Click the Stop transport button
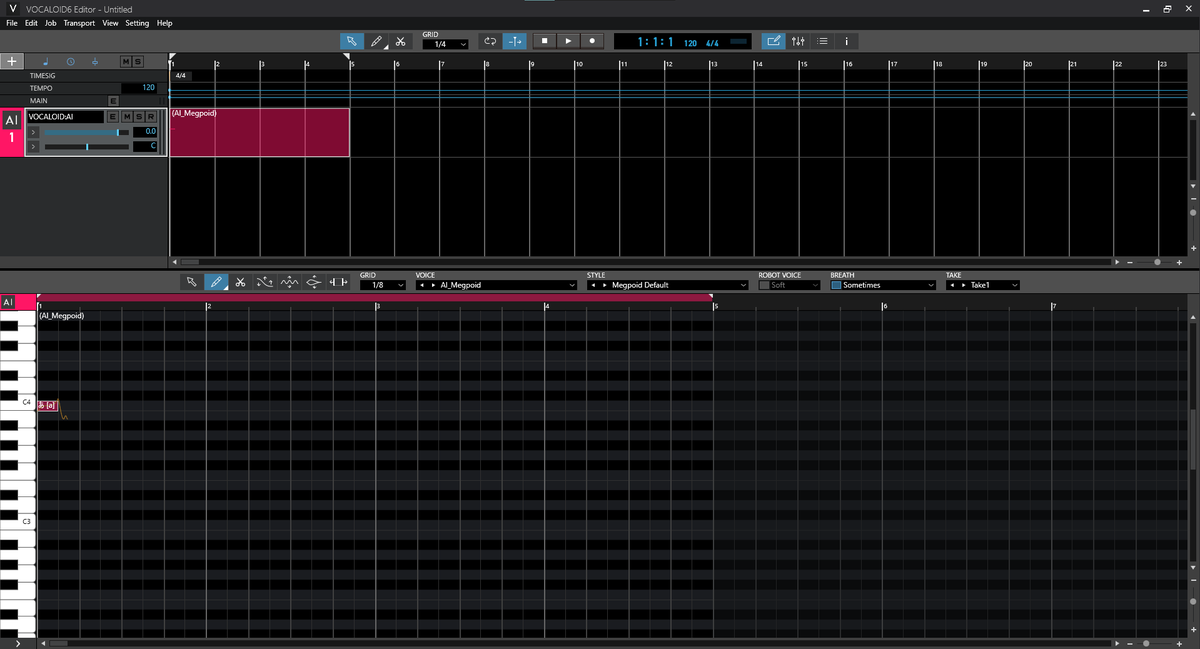1200x649 pixels. pos(544,41)
